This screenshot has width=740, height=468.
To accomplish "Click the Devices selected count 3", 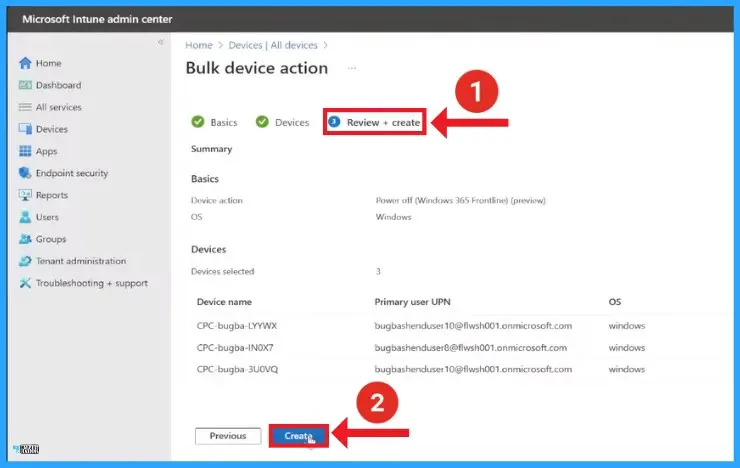I will click(x=378, y=271).
